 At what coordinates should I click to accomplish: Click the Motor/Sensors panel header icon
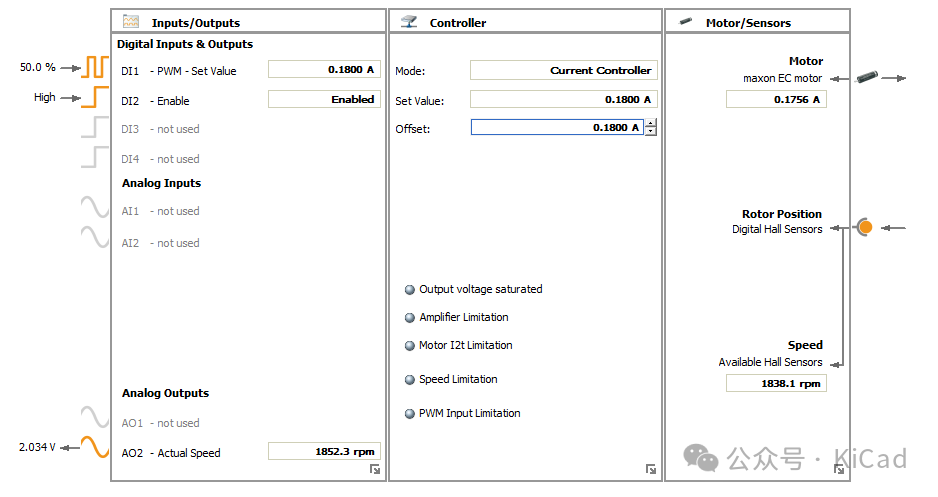686,21
